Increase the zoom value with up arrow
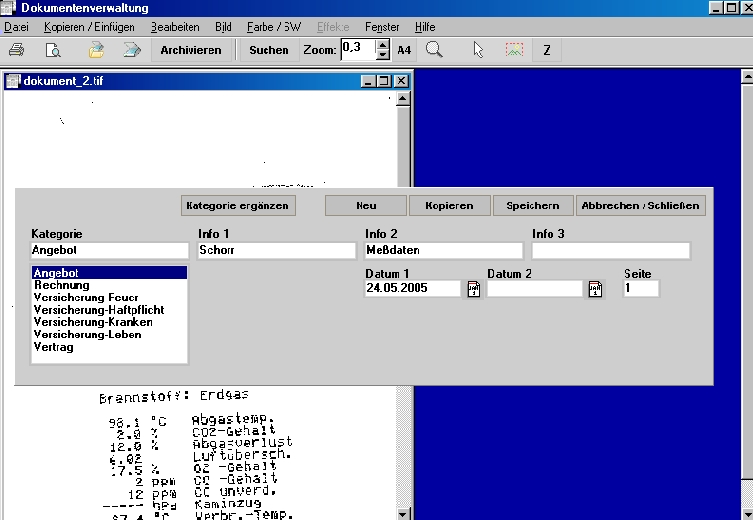753x520 pixels. (383, 44)
